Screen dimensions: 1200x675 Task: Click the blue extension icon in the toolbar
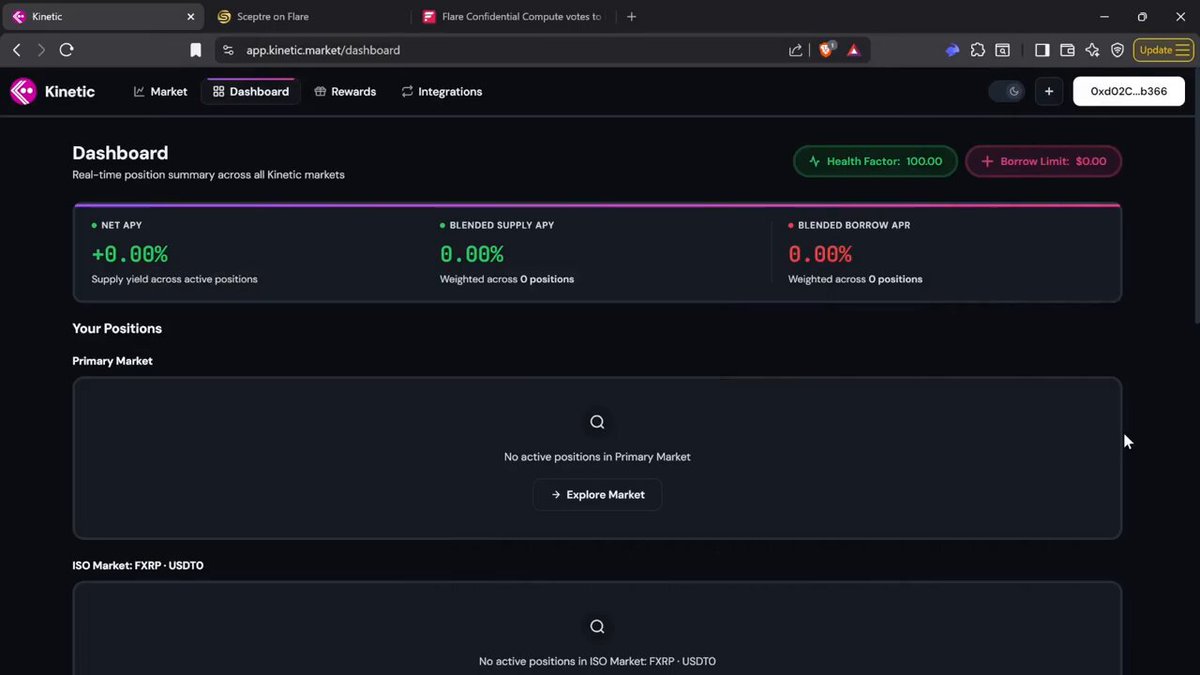952,50
